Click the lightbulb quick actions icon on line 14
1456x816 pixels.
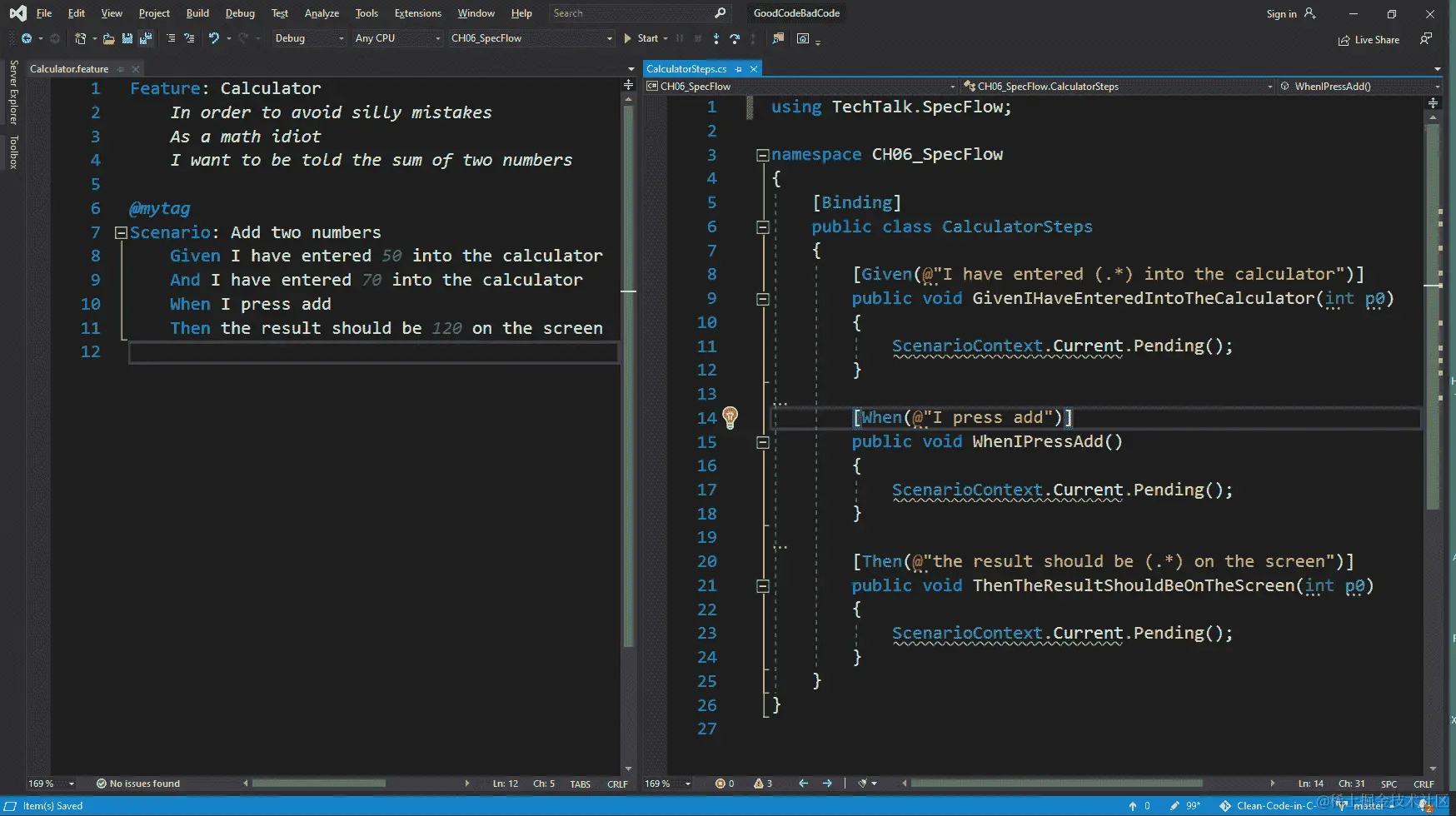pos(730,417)
